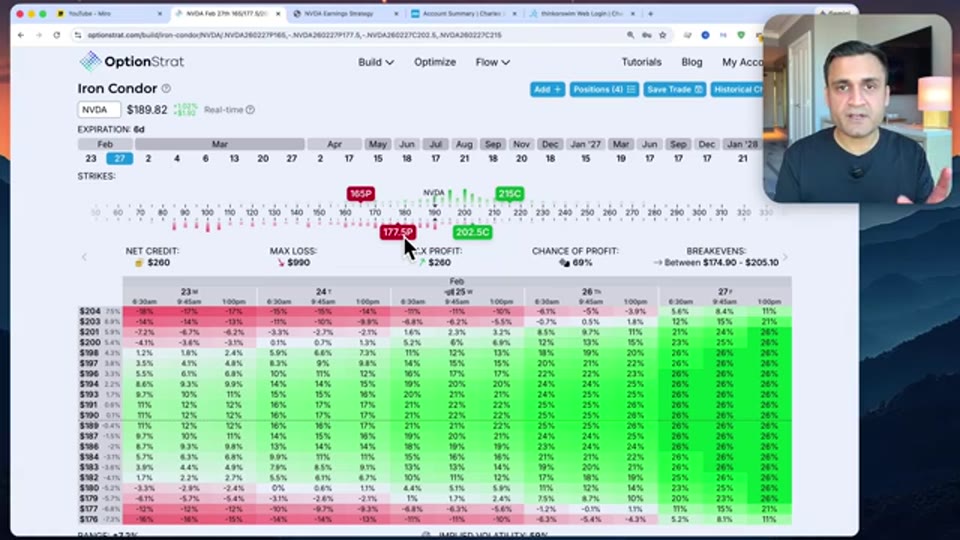
Task: Click the Add + button
Action: [x=547, y=89]
